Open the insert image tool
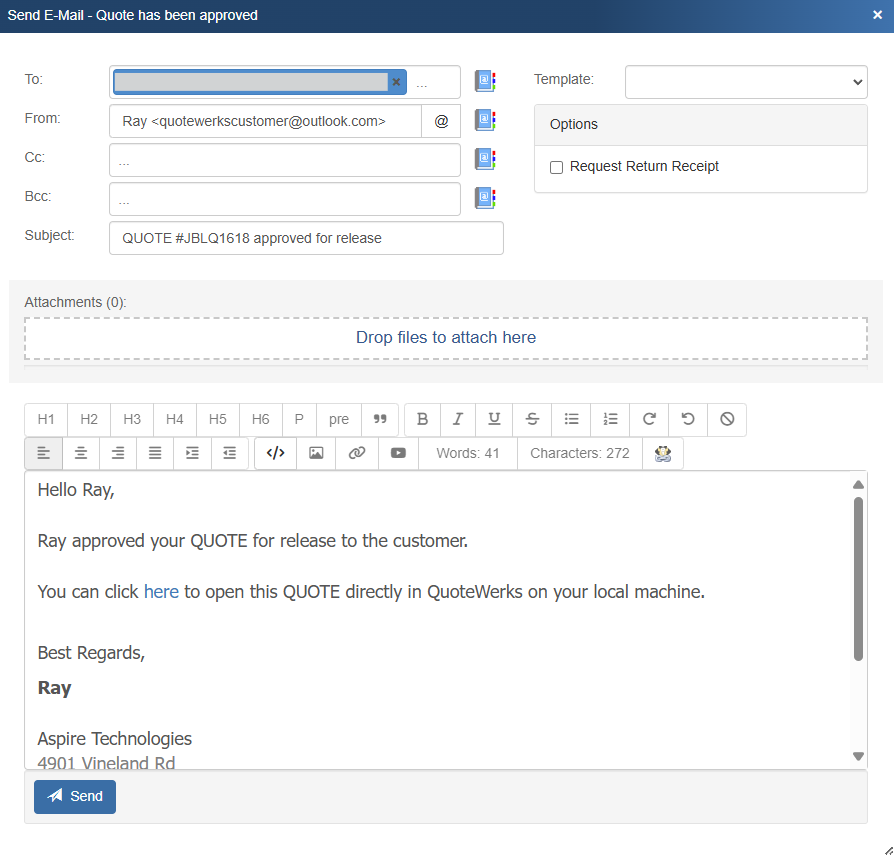The image size is (894, 855). pyautogui.click(x=316, y=453)
